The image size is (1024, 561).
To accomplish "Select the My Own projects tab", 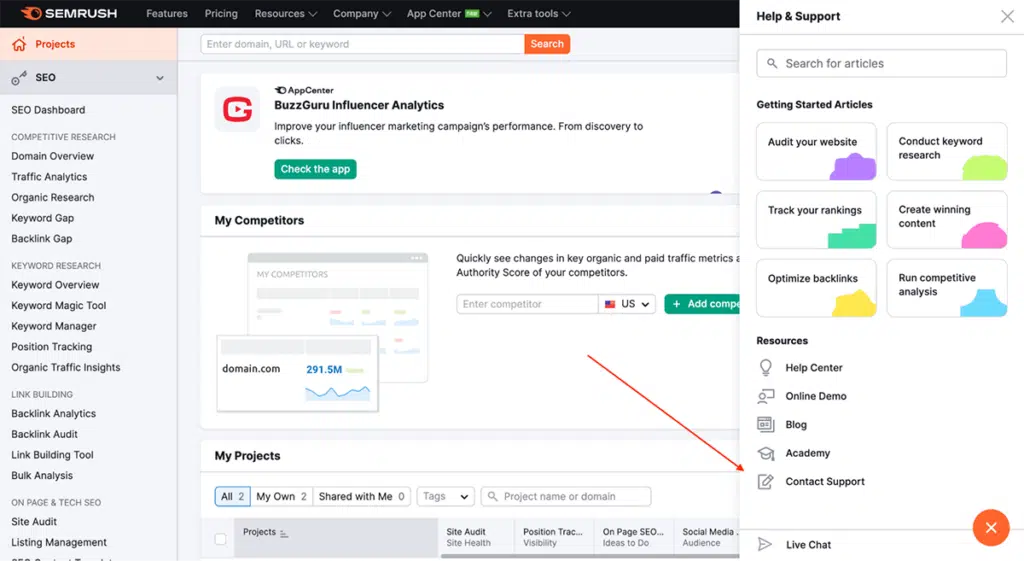I will [281, 496].
